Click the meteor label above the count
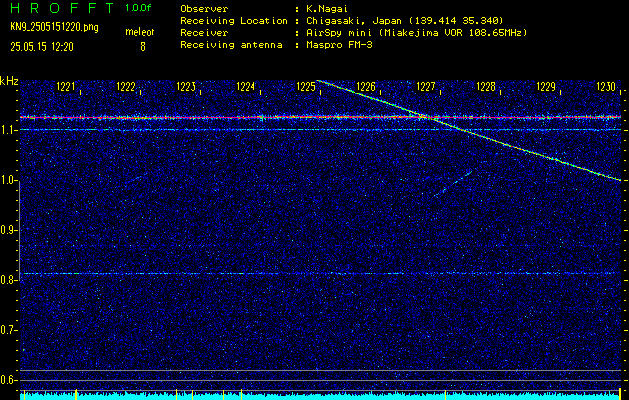Viewport: 629px width, 400px height. [x=140, y=32]
